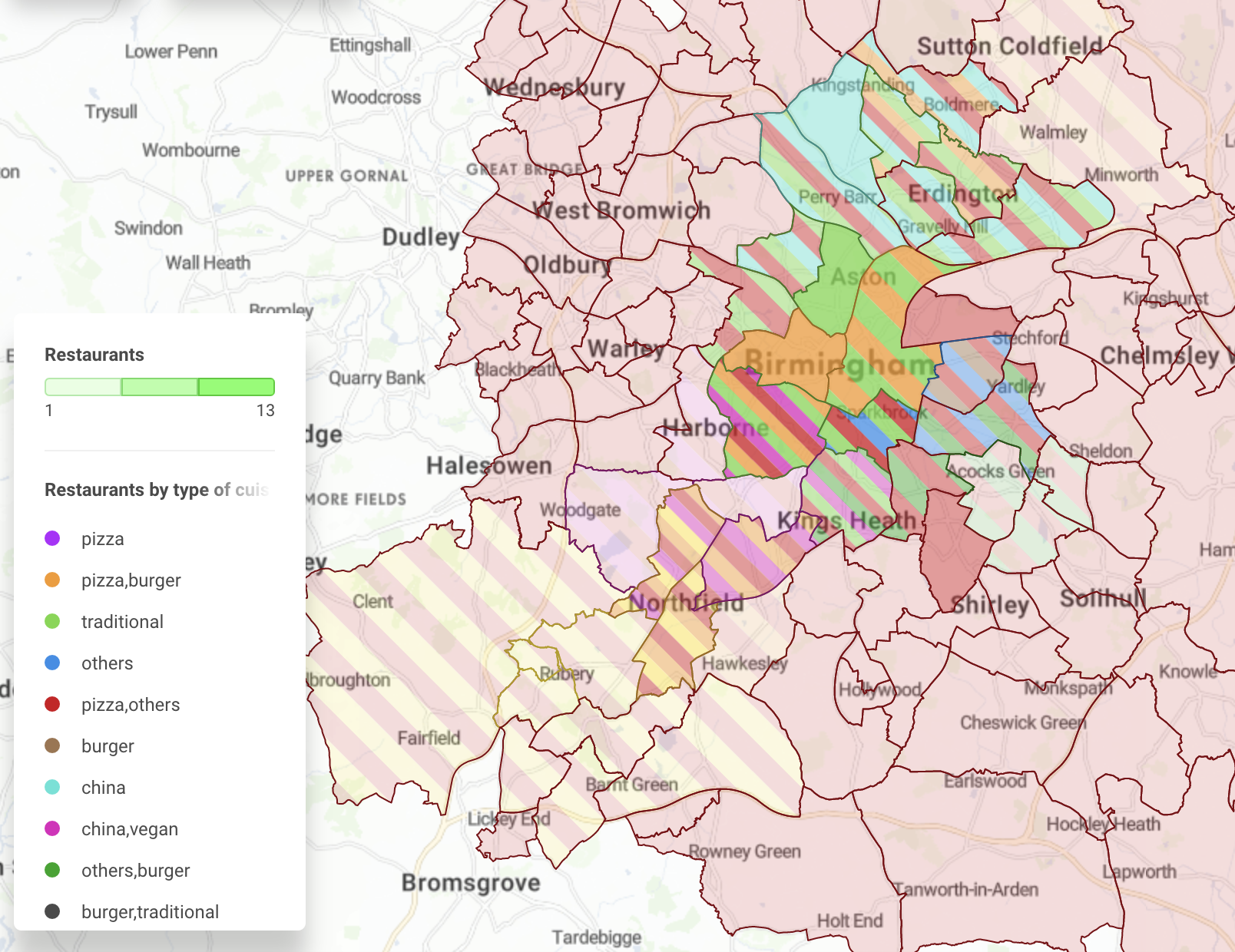1235x952 pixels.
Task: Click the Sutton Coldfield map label
Action: pyautogui.click(x=1009, y=46)
